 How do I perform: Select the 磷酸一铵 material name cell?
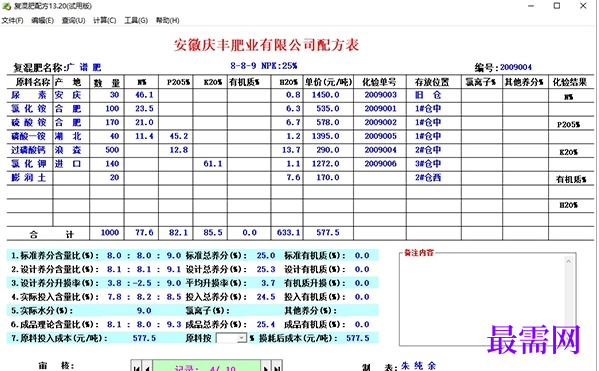pyautogui.click(x=29, y=136)
